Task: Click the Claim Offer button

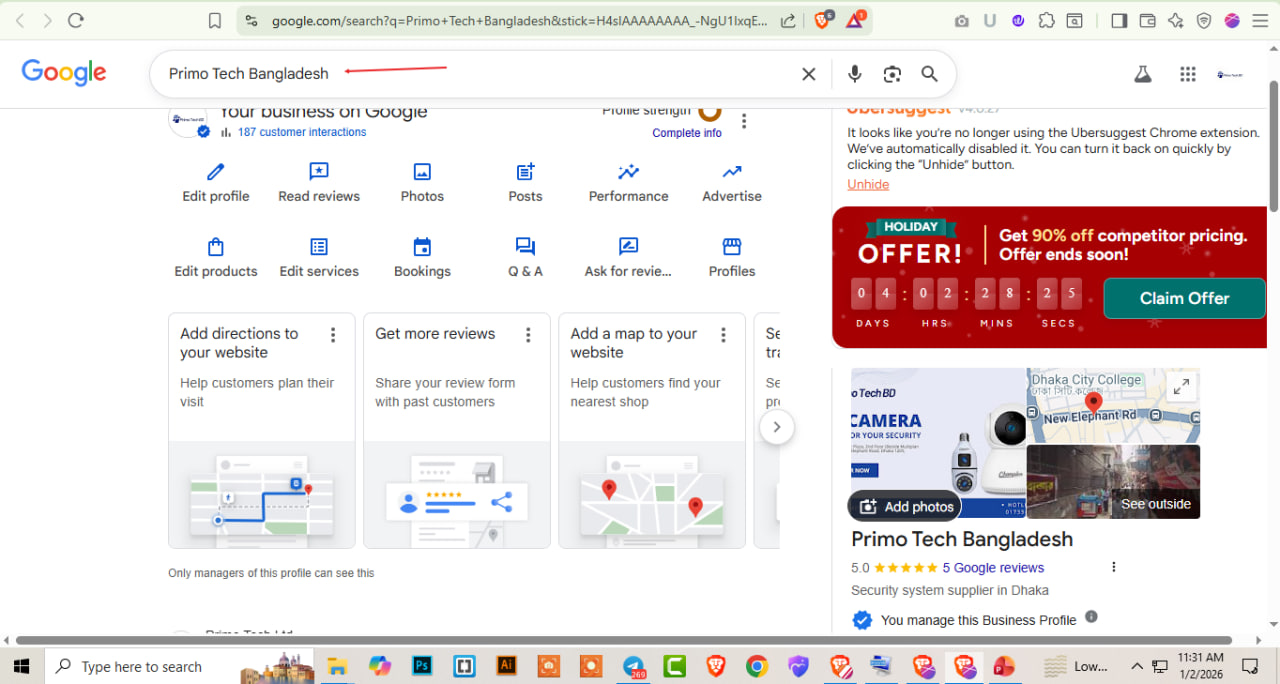Action: [x=1184, y=298]
